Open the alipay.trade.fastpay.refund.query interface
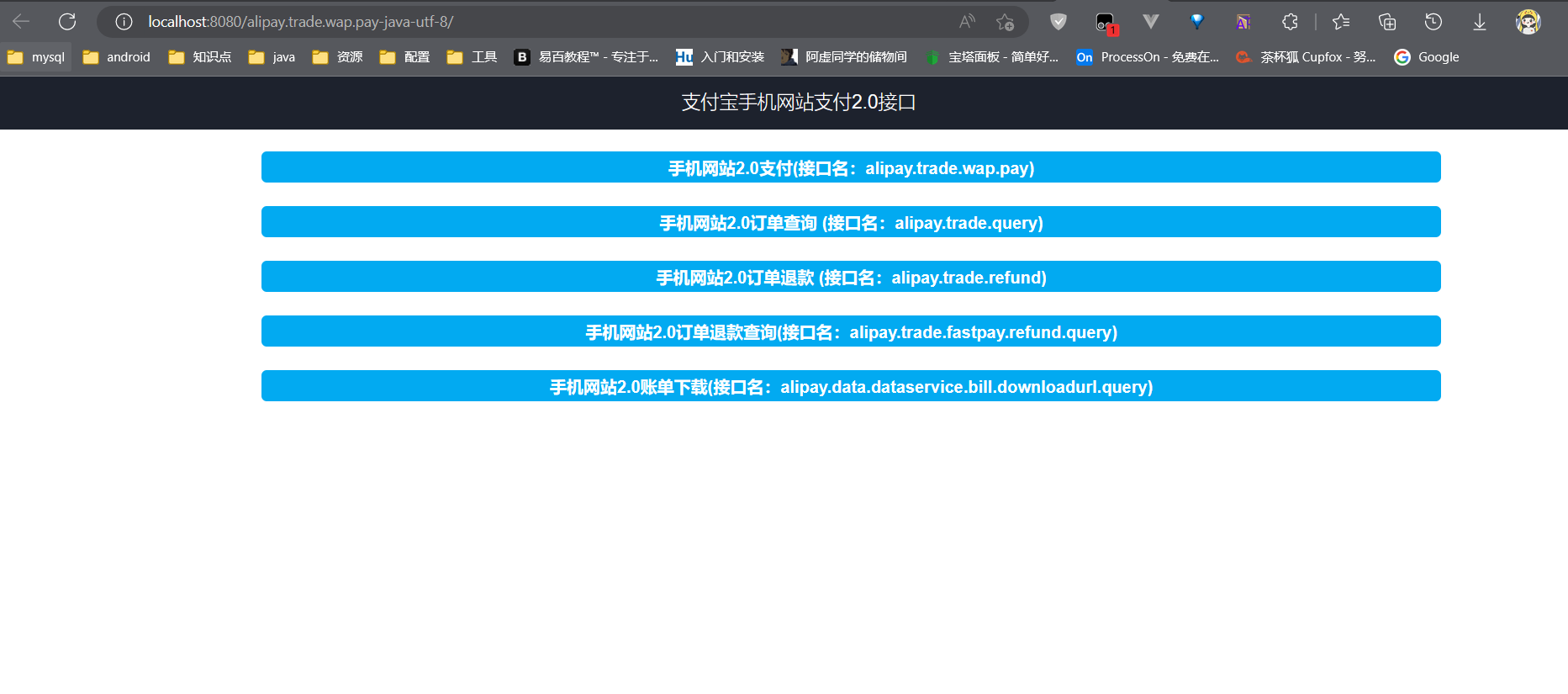The image size is (1568, 694). [x=851, y=331]
